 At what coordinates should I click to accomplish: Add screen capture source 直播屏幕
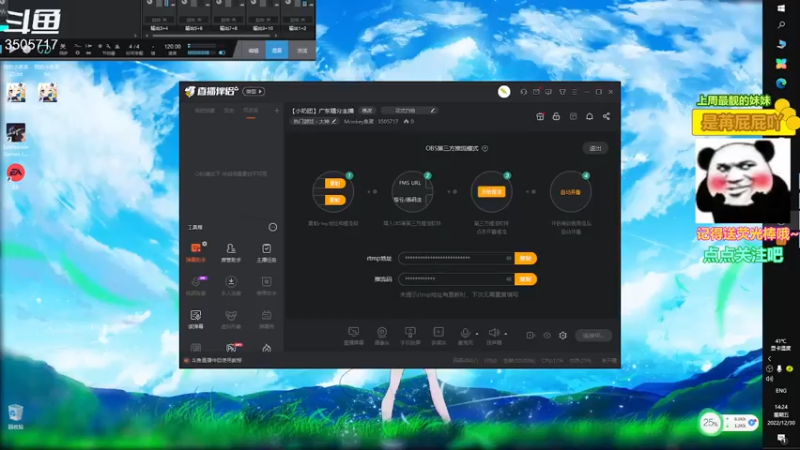[353, 336]
